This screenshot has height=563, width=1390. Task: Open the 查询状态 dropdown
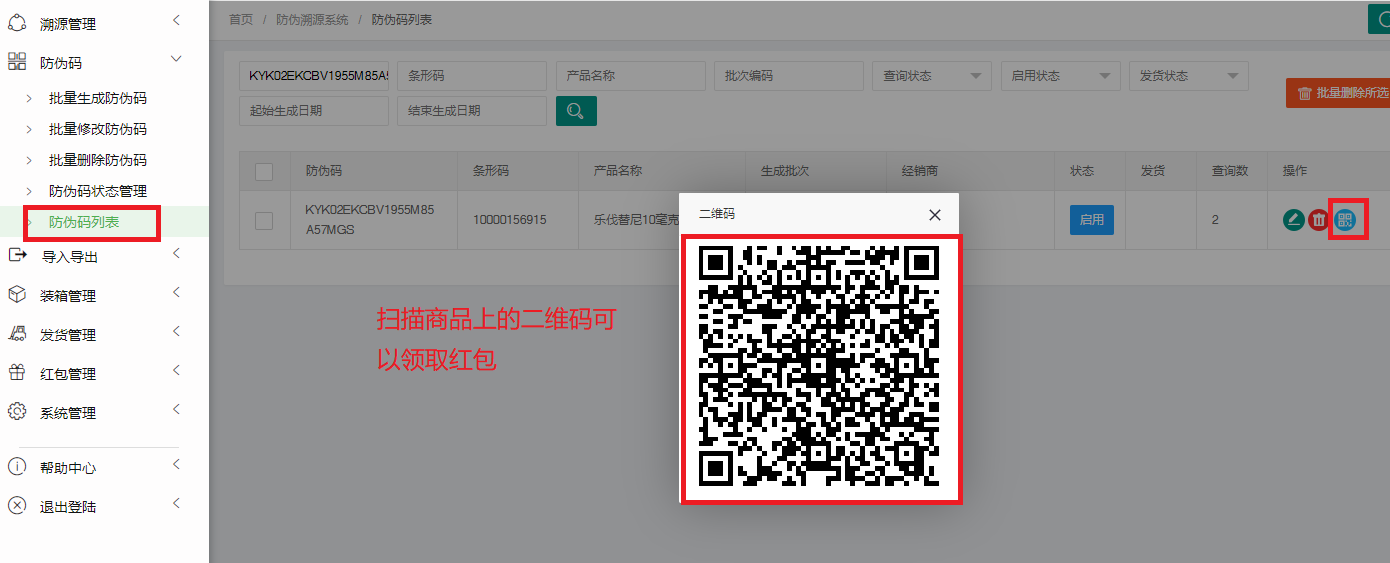click(931, 76)
